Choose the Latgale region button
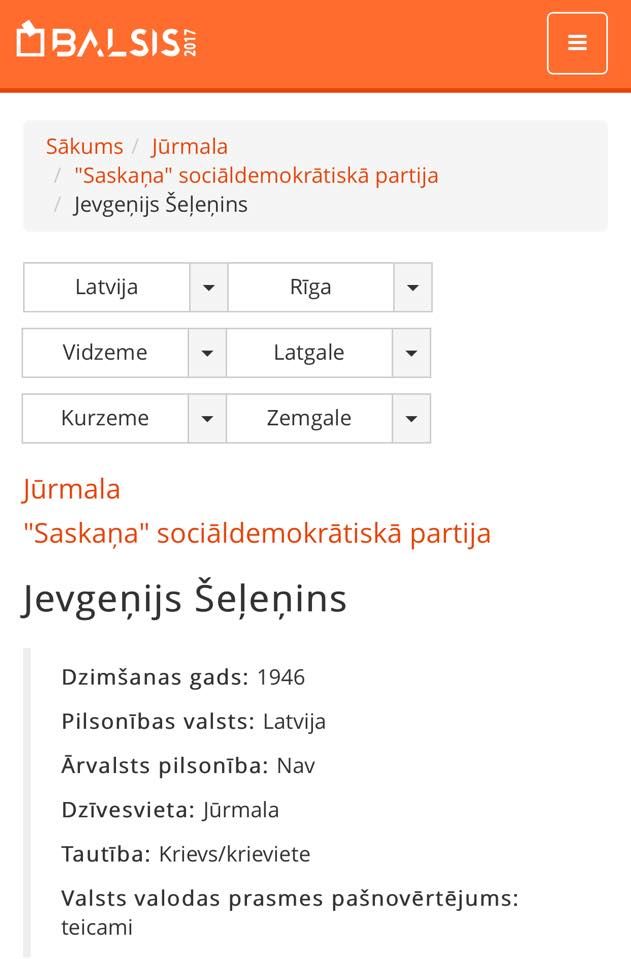Viewport: 631px width, 959px height. tap(309, 353)
